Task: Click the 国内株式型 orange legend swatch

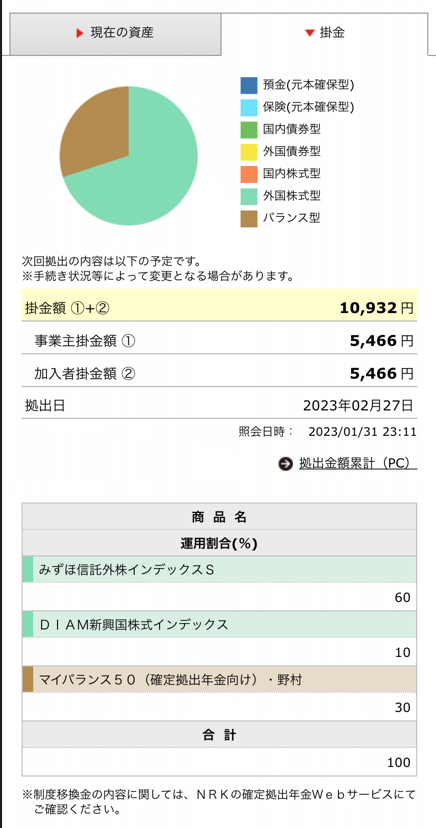Action: [249, 174]
